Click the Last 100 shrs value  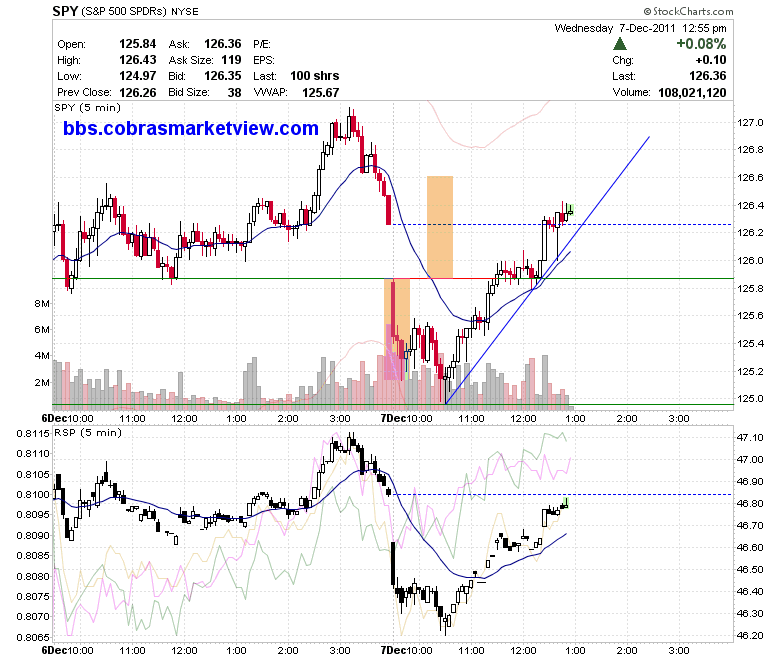click(314, 76)
